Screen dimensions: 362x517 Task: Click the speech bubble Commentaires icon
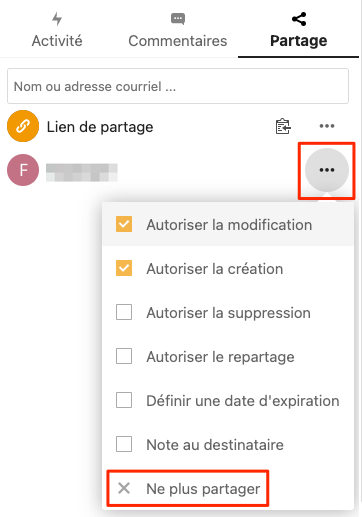click(178, 19)
